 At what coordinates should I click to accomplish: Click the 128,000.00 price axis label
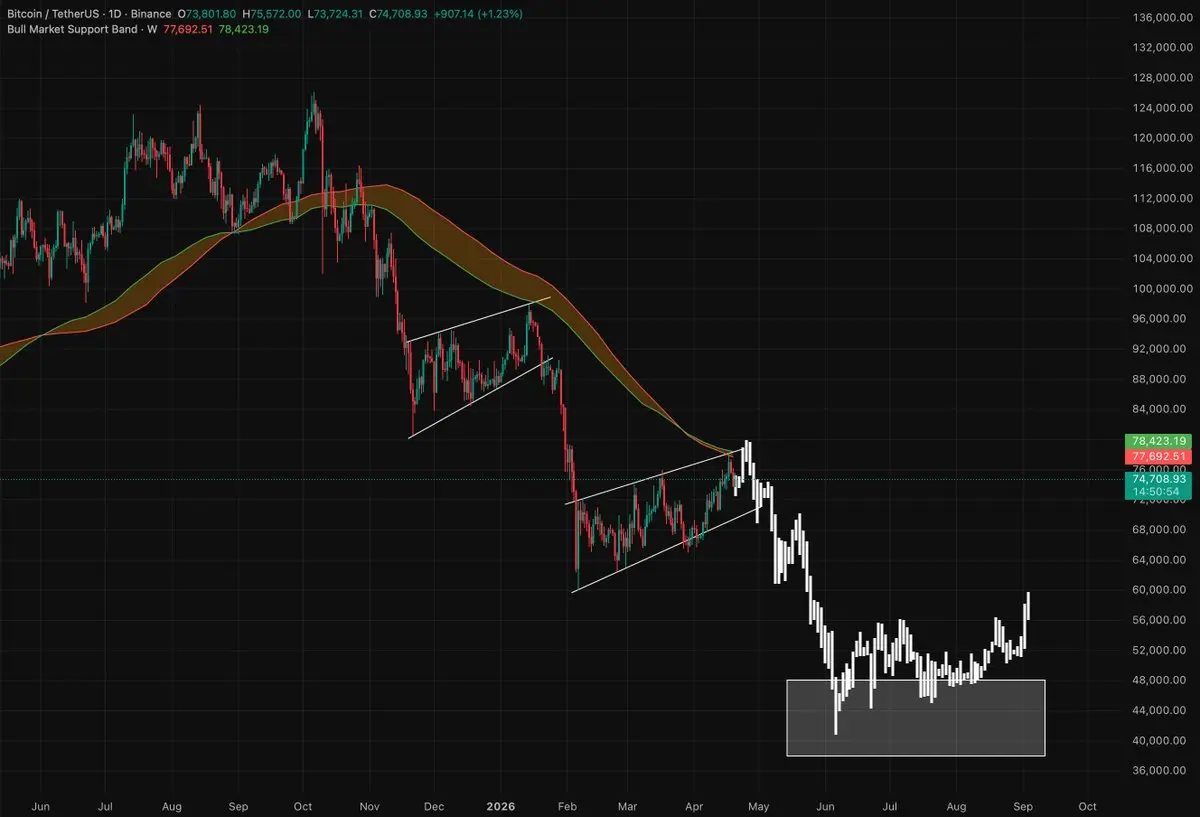(x=1162, y=78)
